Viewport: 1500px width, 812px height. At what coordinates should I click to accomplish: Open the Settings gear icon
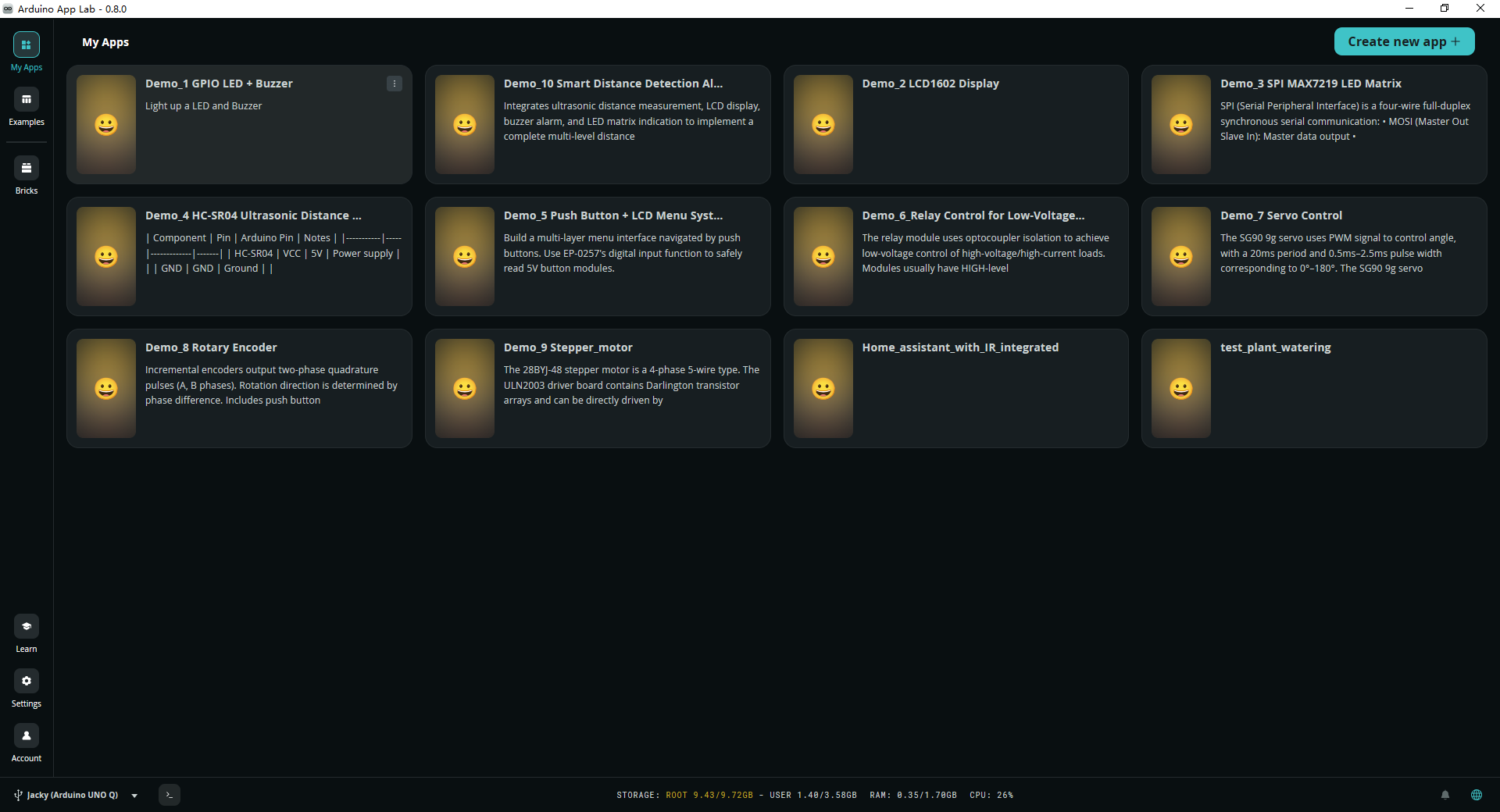pyautogui.click(x=27, y=681)
